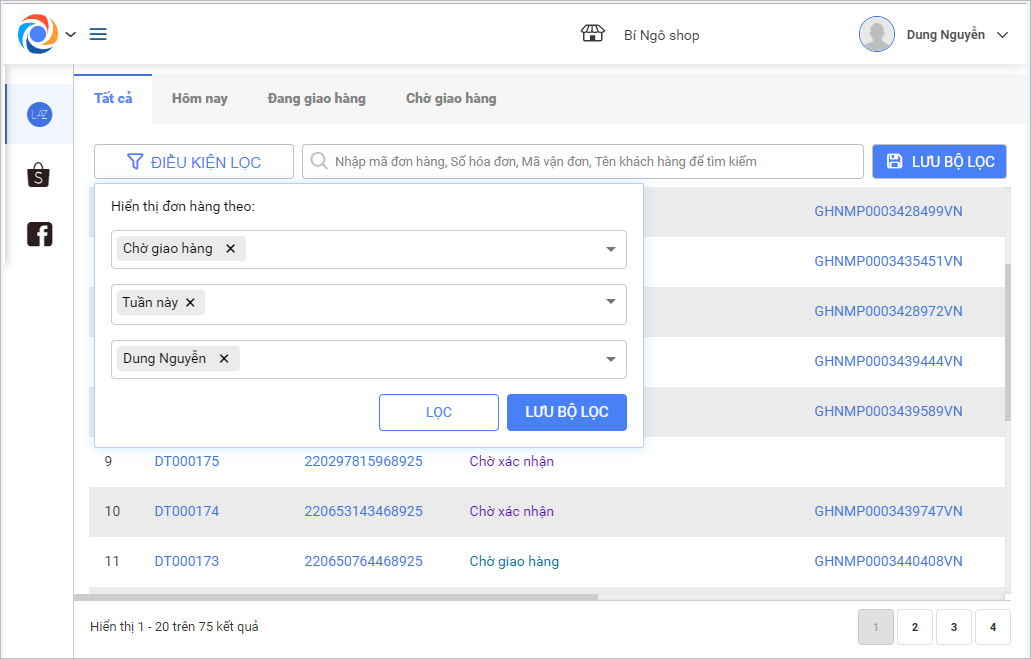The width and height of the screenshot is (1031, 659).
Task: Remove the 'Tuần này' filter chip
Action: (x=190, y=303)
